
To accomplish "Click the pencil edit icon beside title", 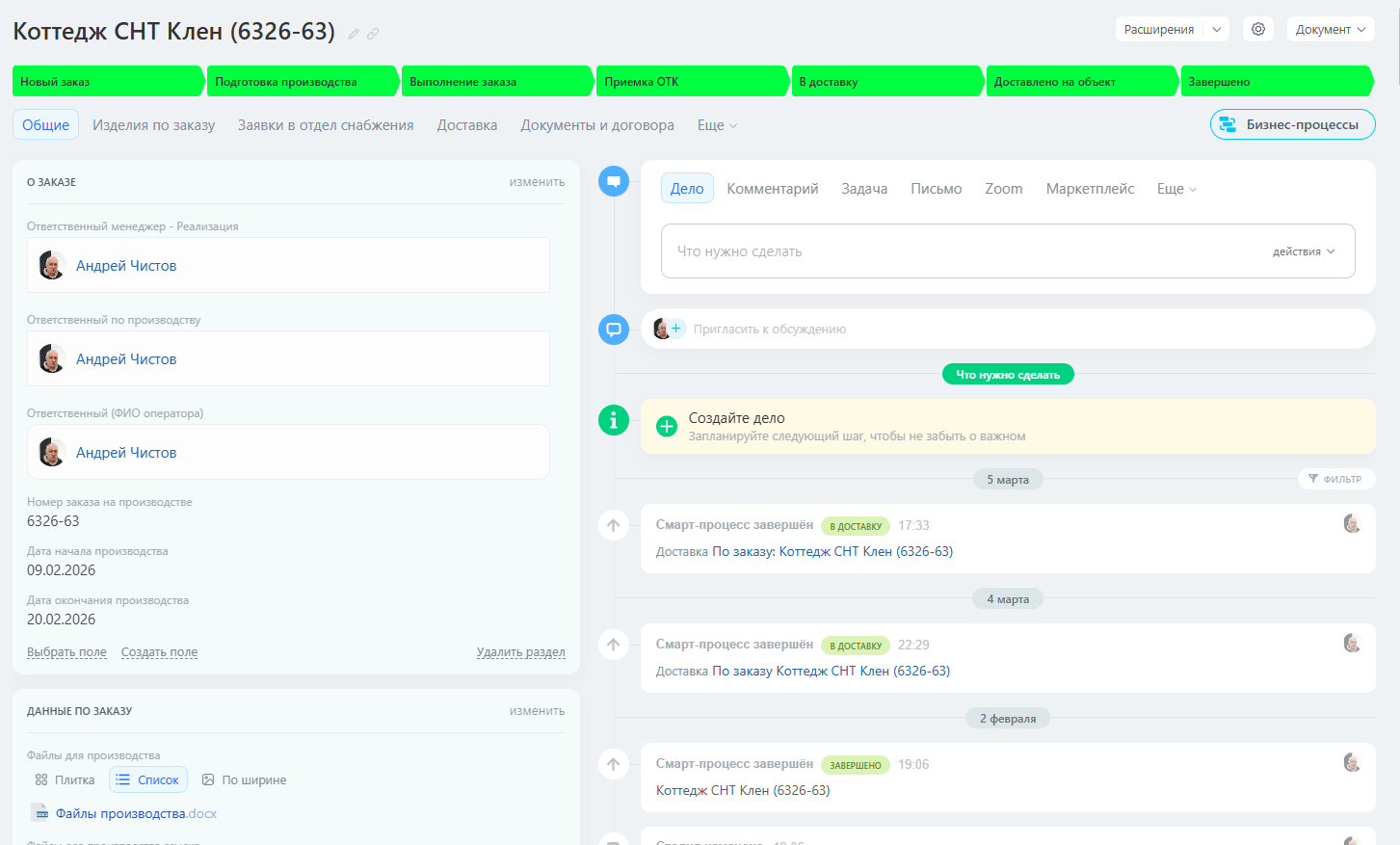I will click(354, 34).
